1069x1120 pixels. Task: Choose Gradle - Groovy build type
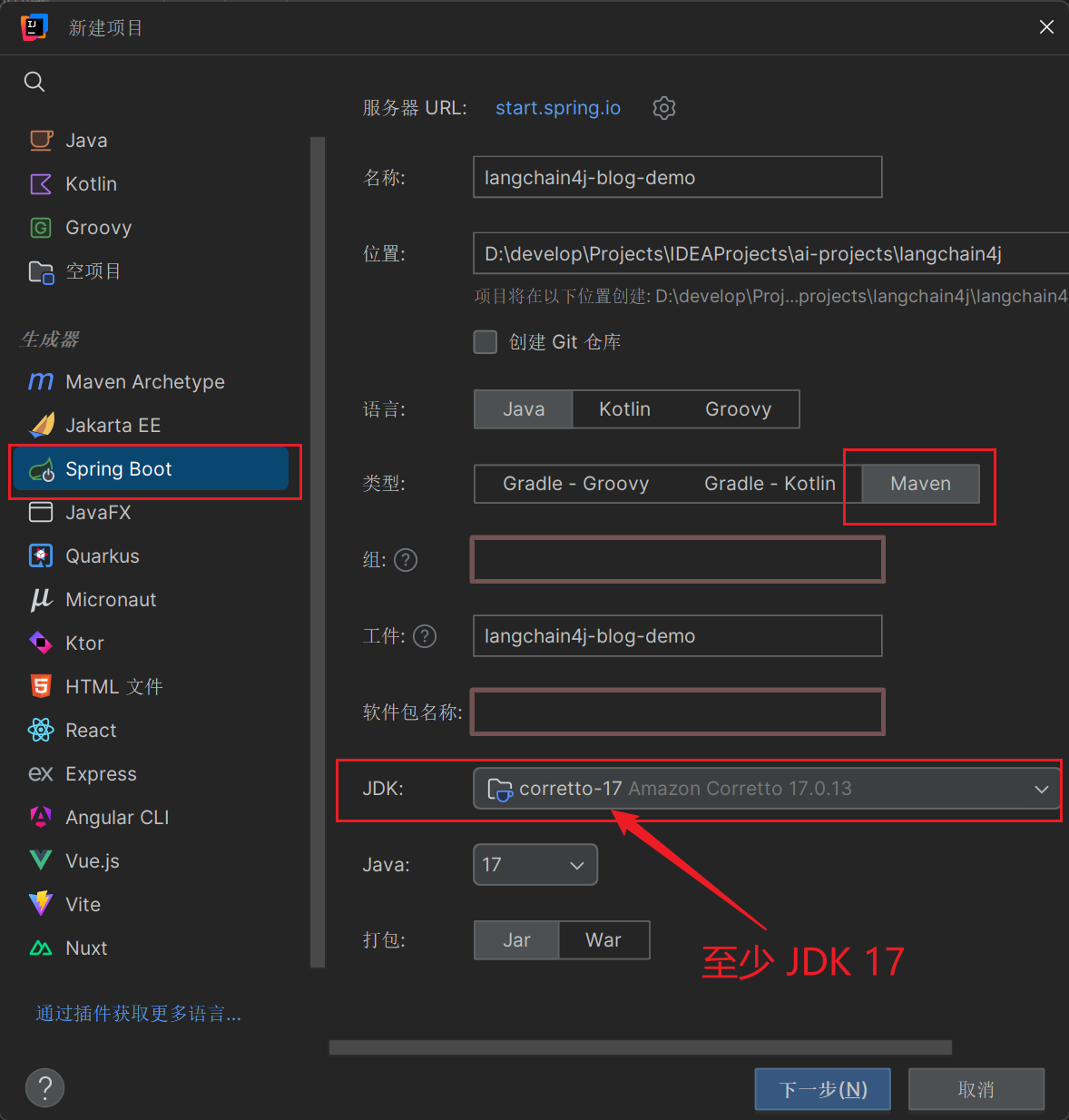pos(575,484)
